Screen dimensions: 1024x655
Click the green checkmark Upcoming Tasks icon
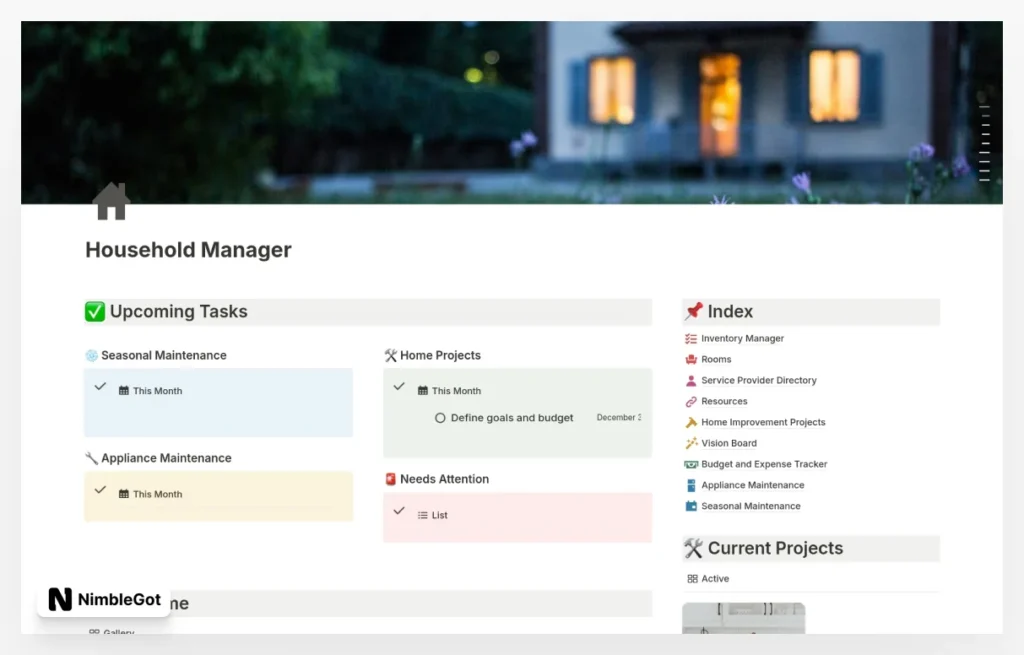[x=95, y=312]
